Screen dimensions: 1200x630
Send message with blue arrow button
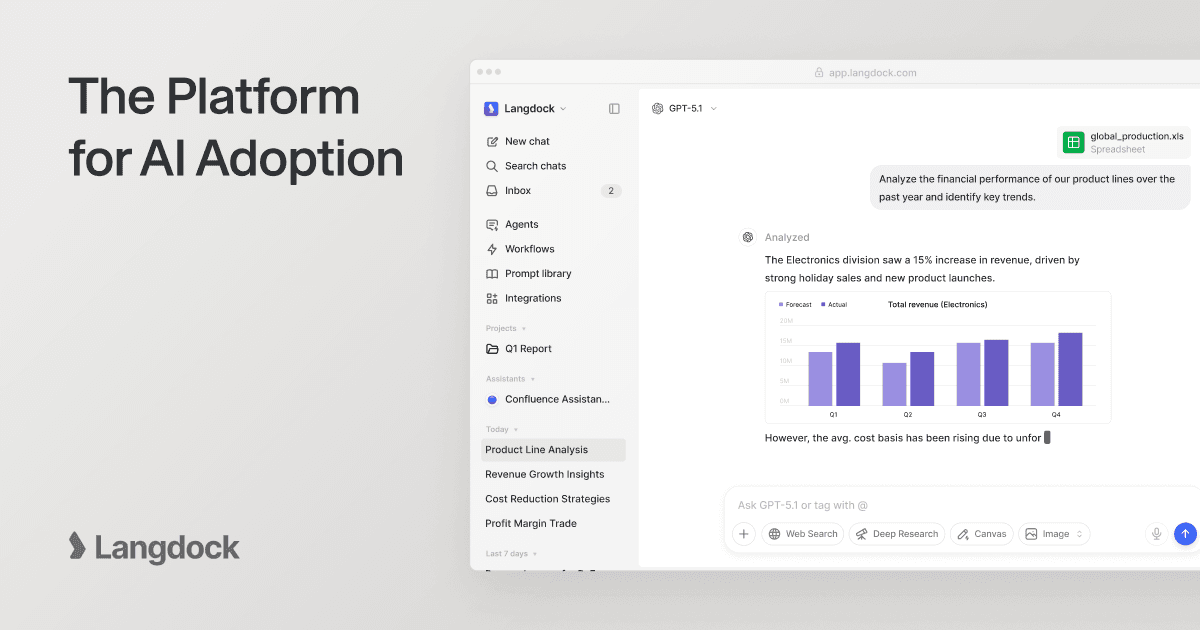coord(1185,534)
